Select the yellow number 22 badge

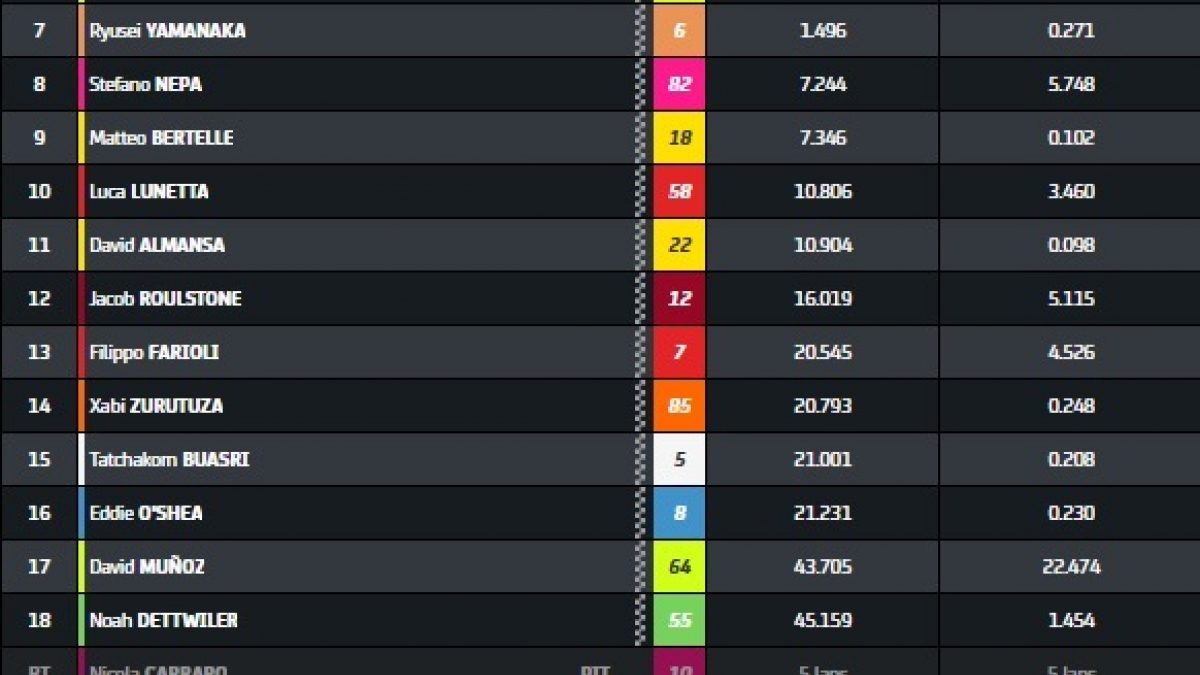coord(679,245)
